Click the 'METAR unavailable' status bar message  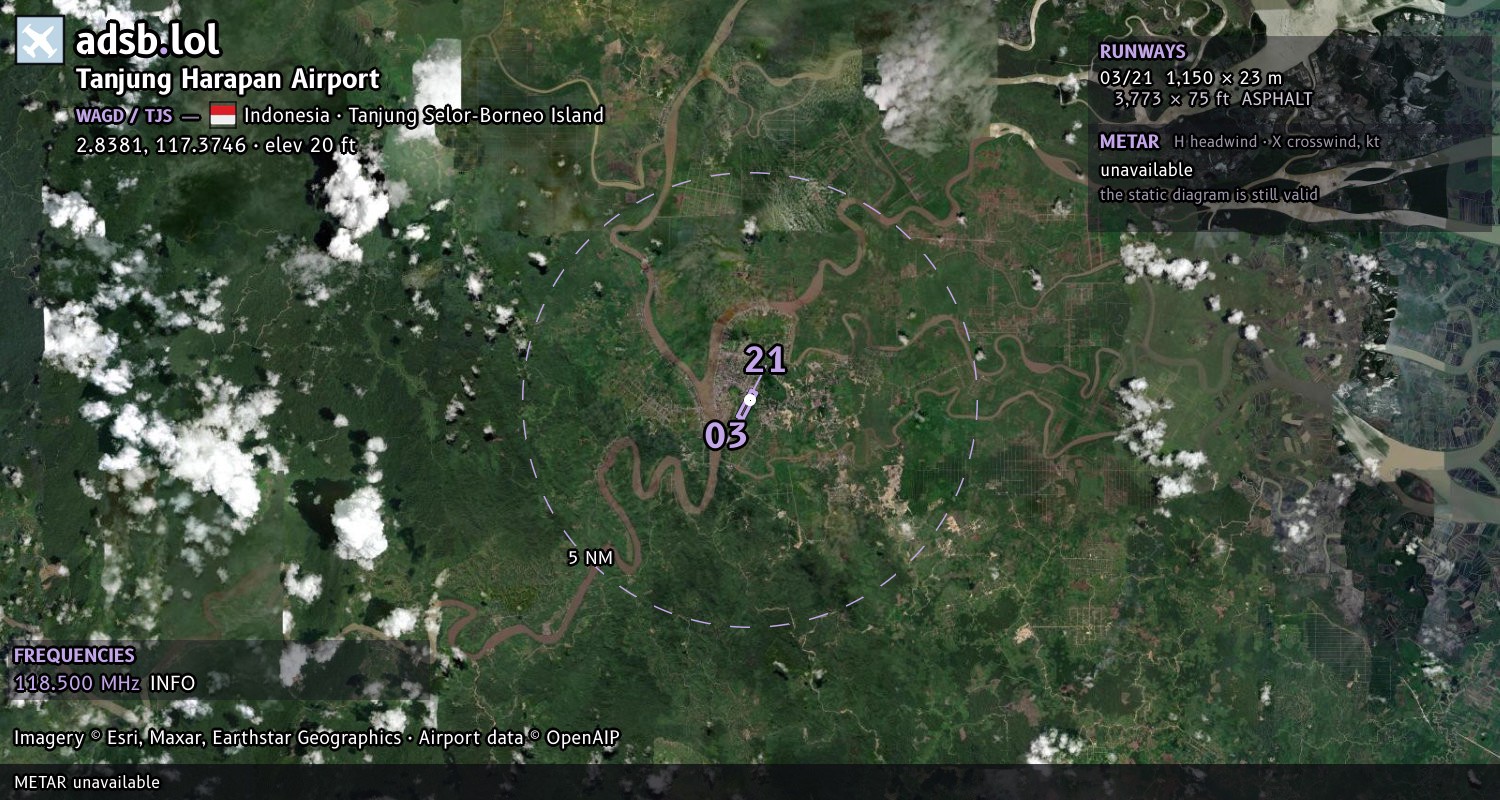(x=87, y=782)
